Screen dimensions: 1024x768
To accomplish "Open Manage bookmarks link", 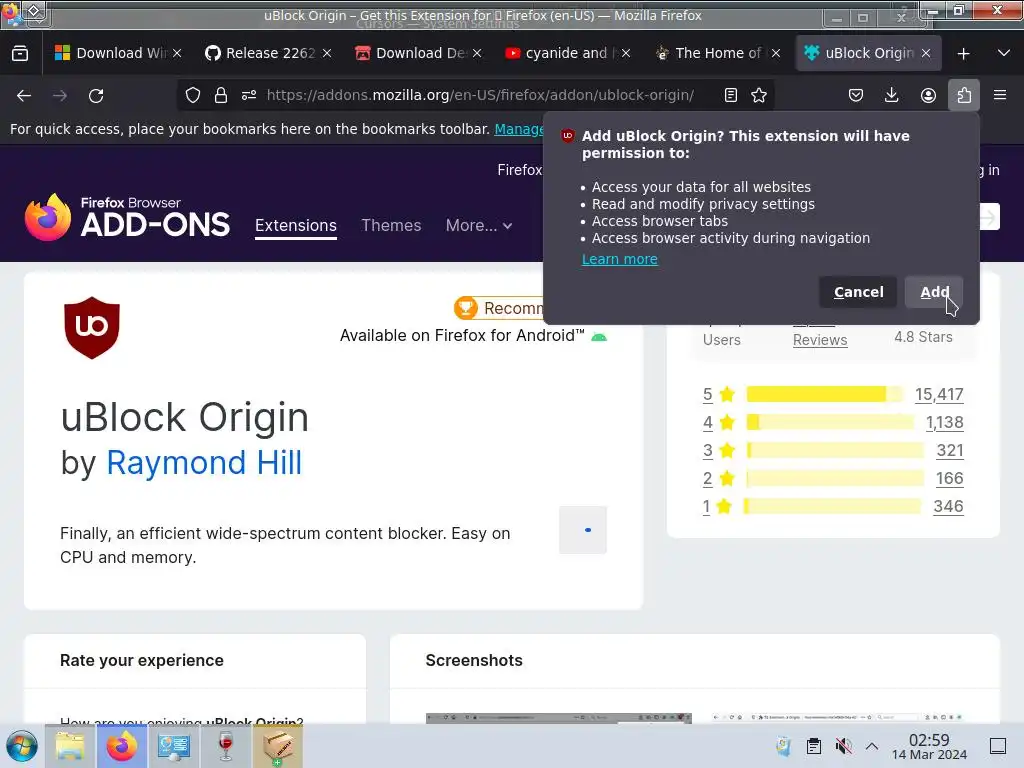I will pyautogui.click(x=519, y=129).
